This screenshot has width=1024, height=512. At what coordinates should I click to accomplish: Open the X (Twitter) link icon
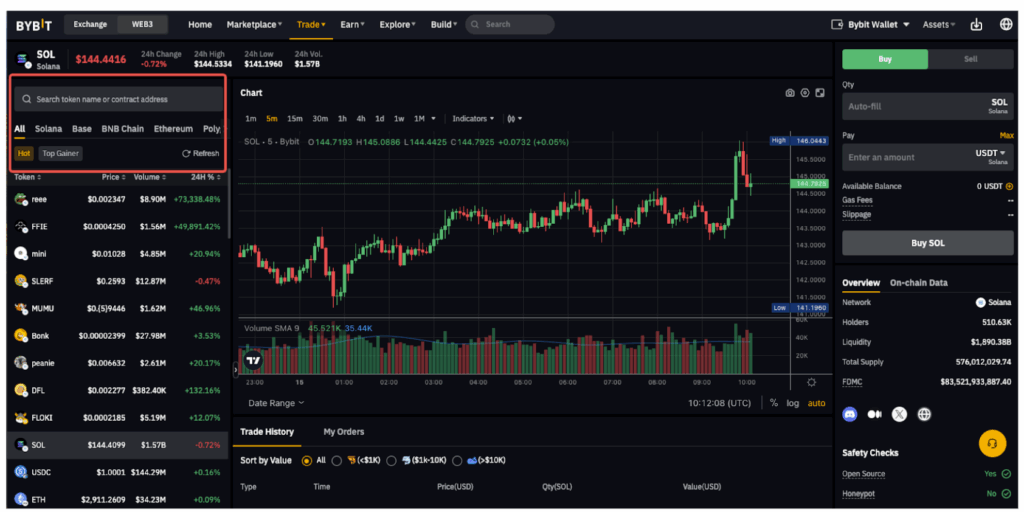tap(899, 413)
